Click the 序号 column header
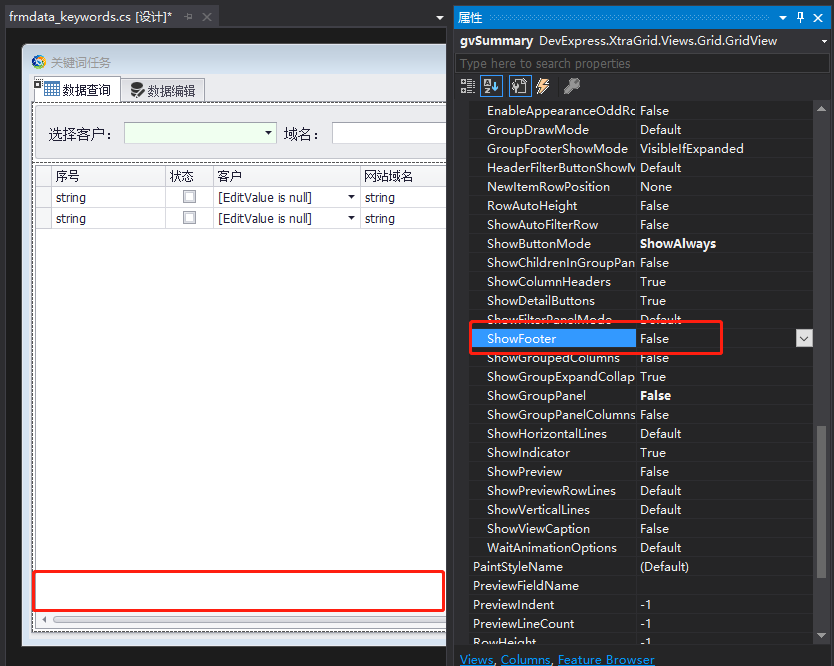The image size is (834, 666). 109,176
